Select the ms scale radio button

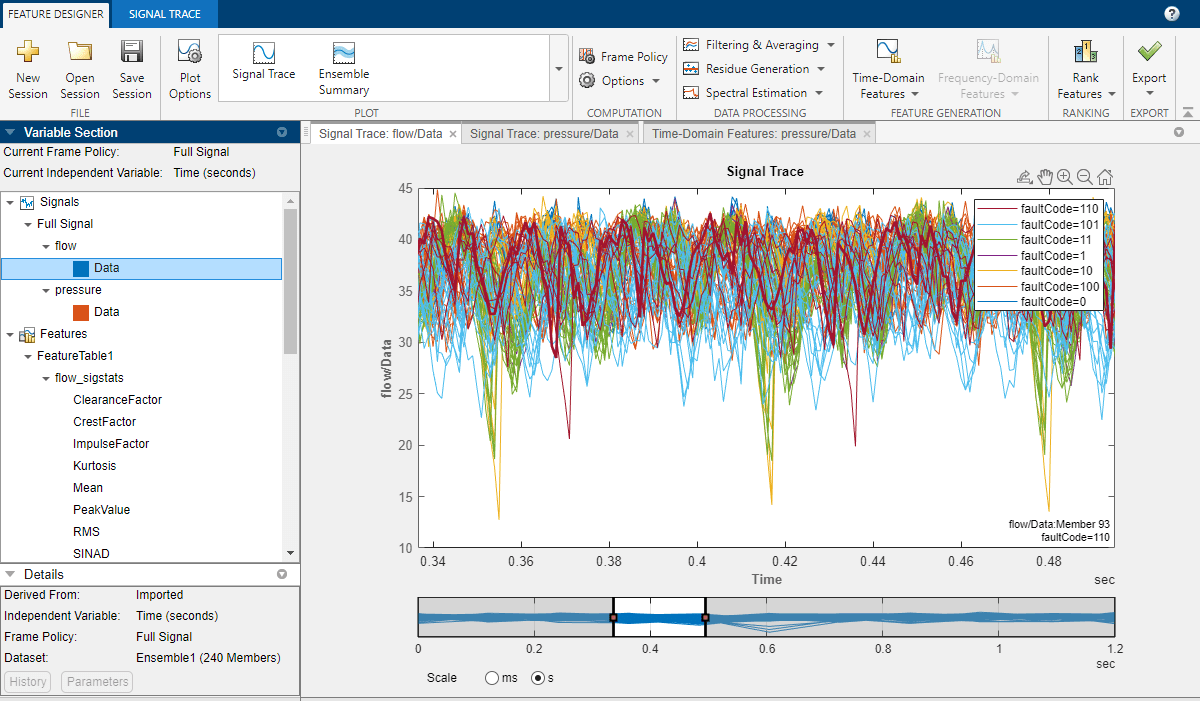point(491,678)
